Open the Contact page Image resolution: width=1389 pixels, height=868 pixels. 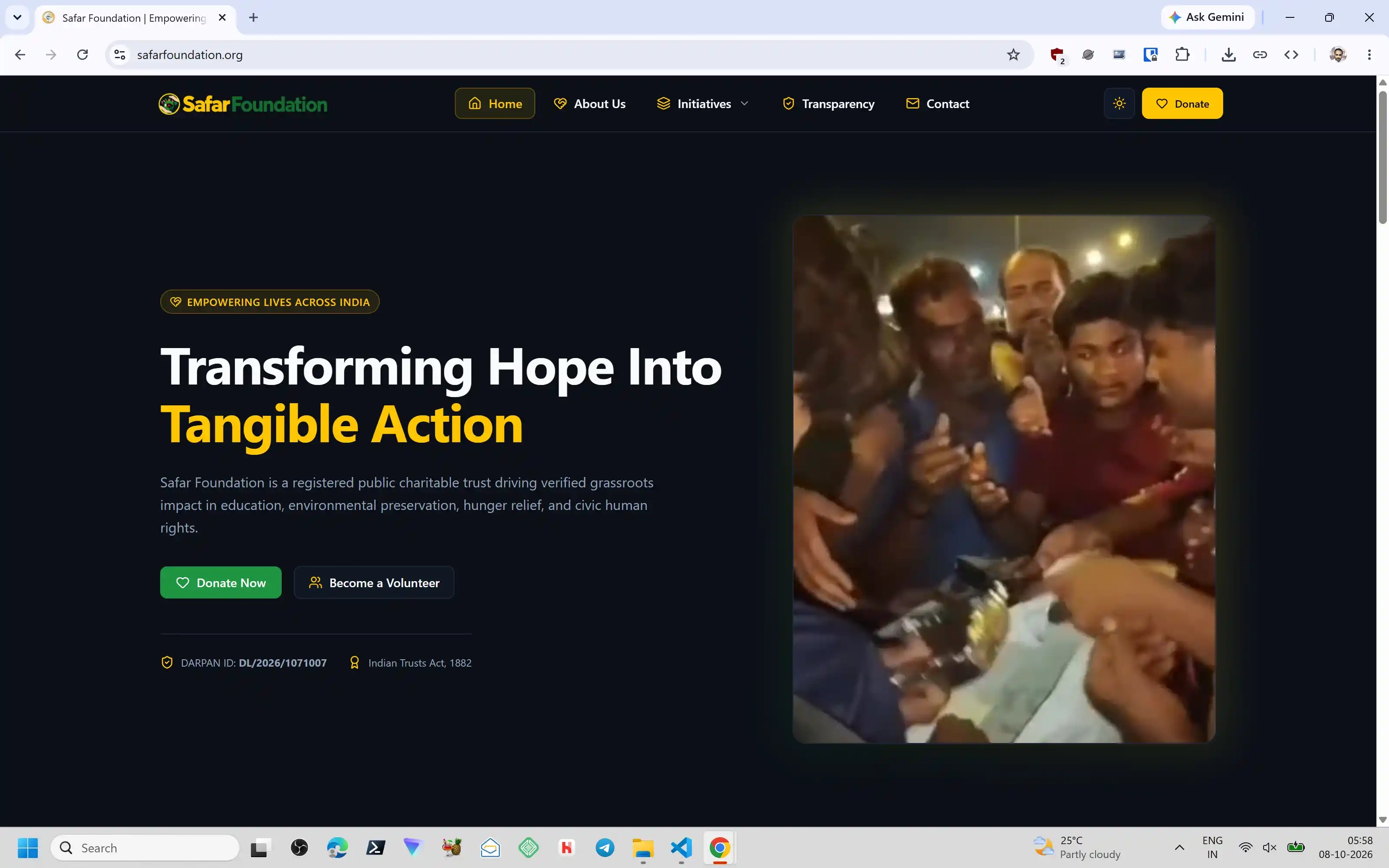pyautogui.click(x=937, y=103)
